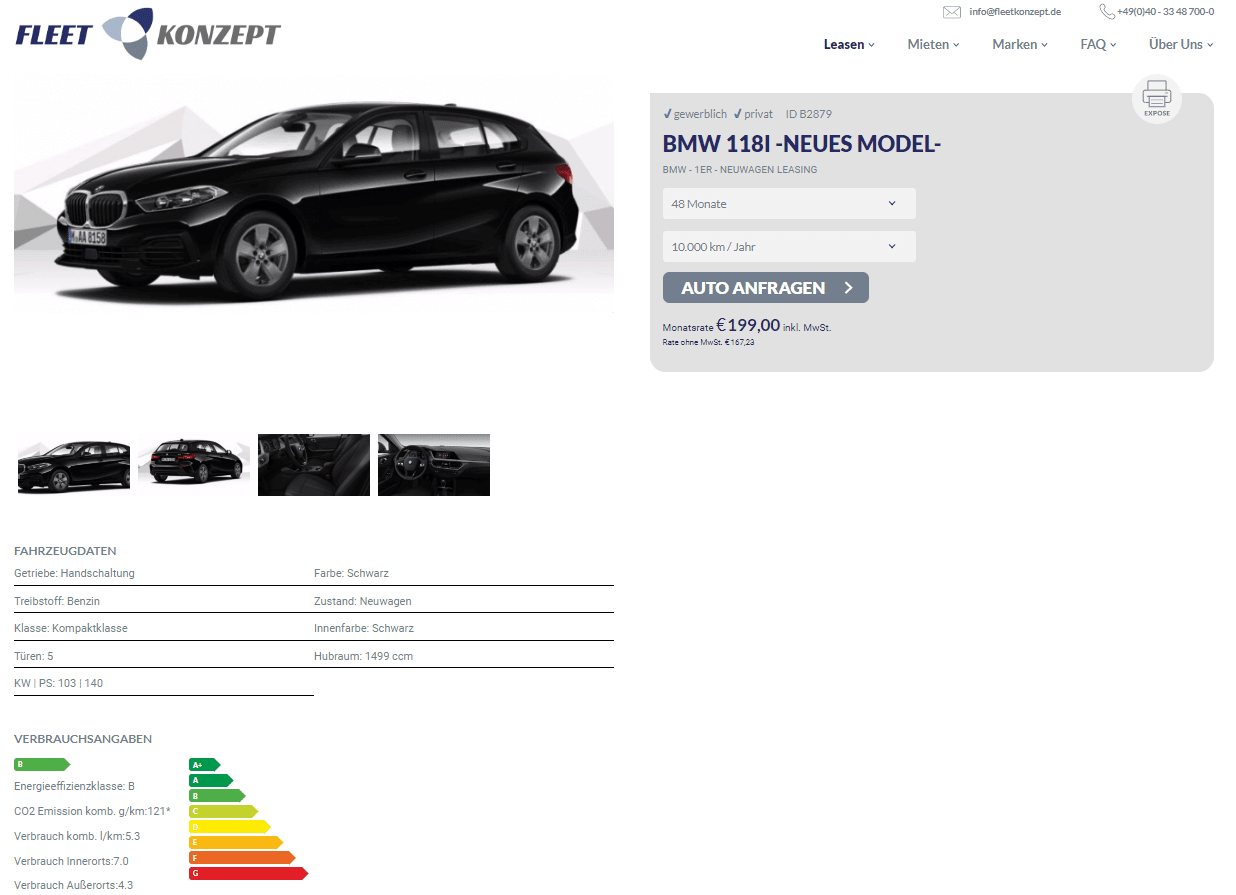The height and width of the screenshot is (895, 1236).
Task: Click 'Klasse: Kompaktklasse' row
Action: [164, 628]
